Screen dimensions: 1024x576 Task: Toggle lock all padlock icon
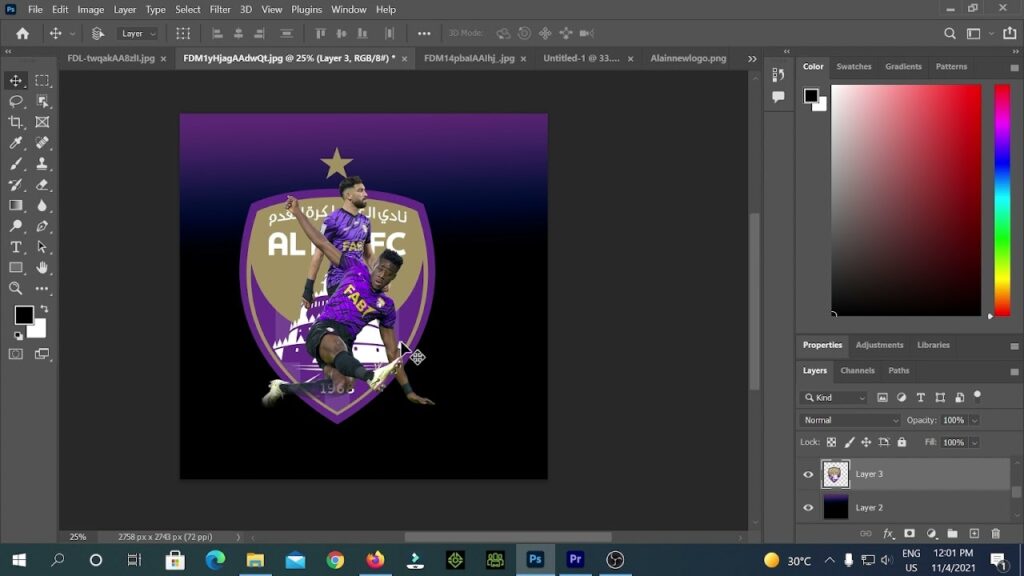coord(902,442)
